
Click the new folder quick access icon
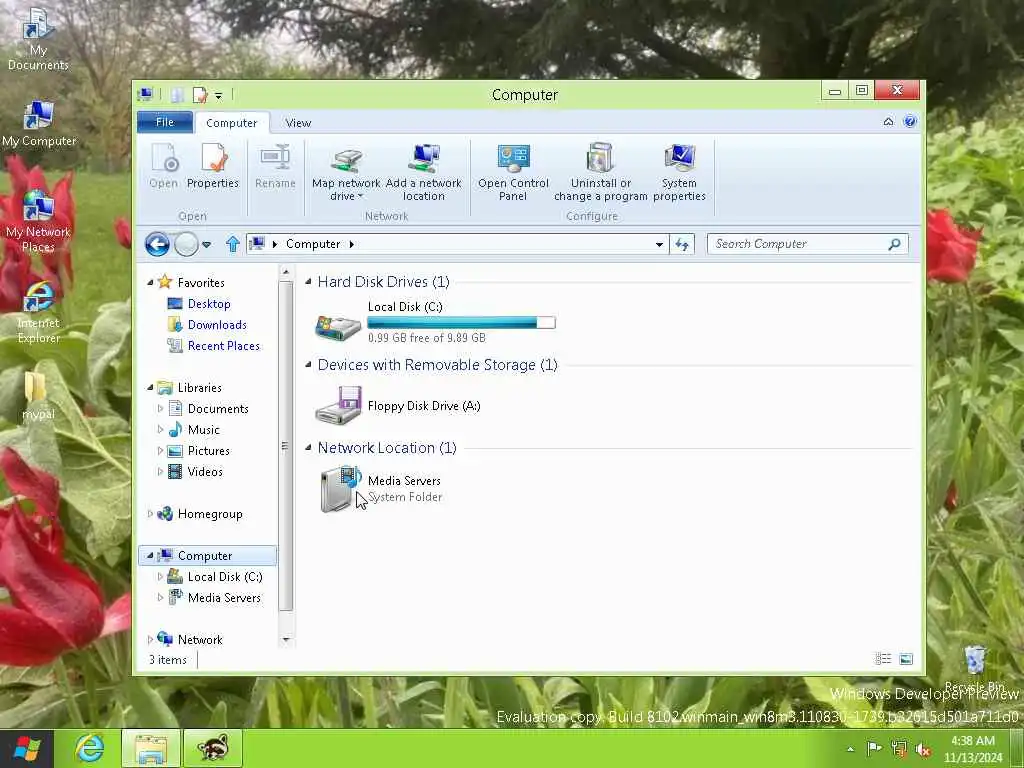point(177,95)
